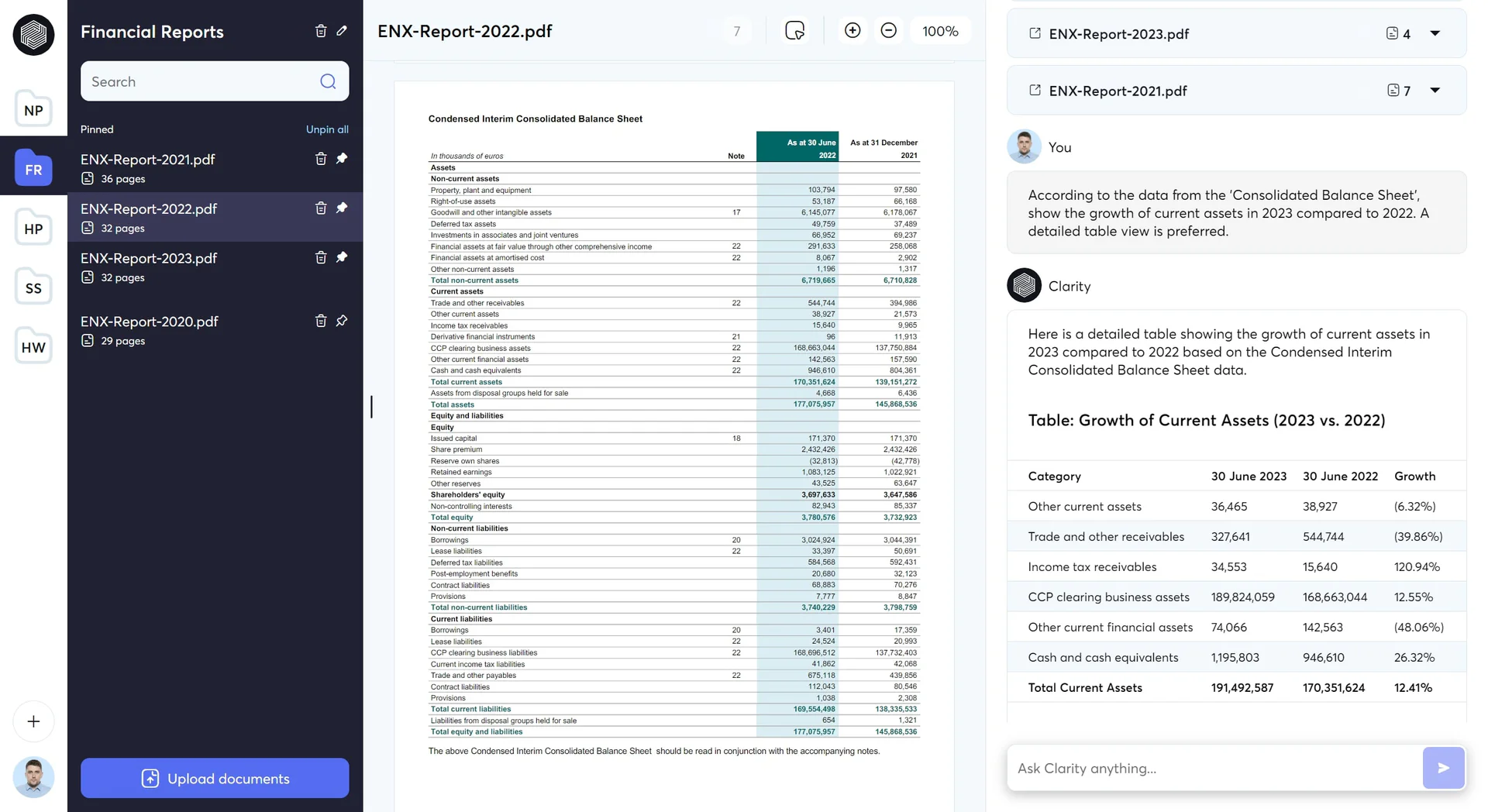Image resolution: width=1488 pixels, height=812 pixels.
Task: Open ENX-Report-2023.pdf via external link icon
Action: [1035, 33]
